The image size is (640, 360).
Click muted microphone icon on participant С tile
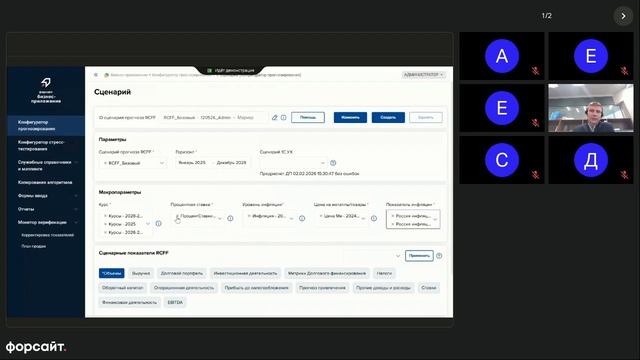[x=535, y=175]
